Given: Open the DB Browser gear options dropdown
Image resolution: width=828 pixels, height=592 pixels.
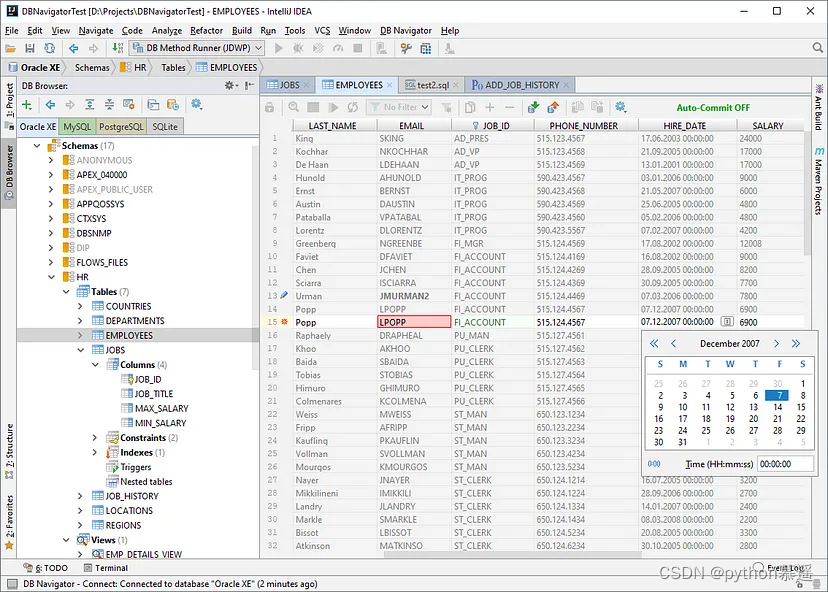Looking at the screenshot, I should pos(231,86).
